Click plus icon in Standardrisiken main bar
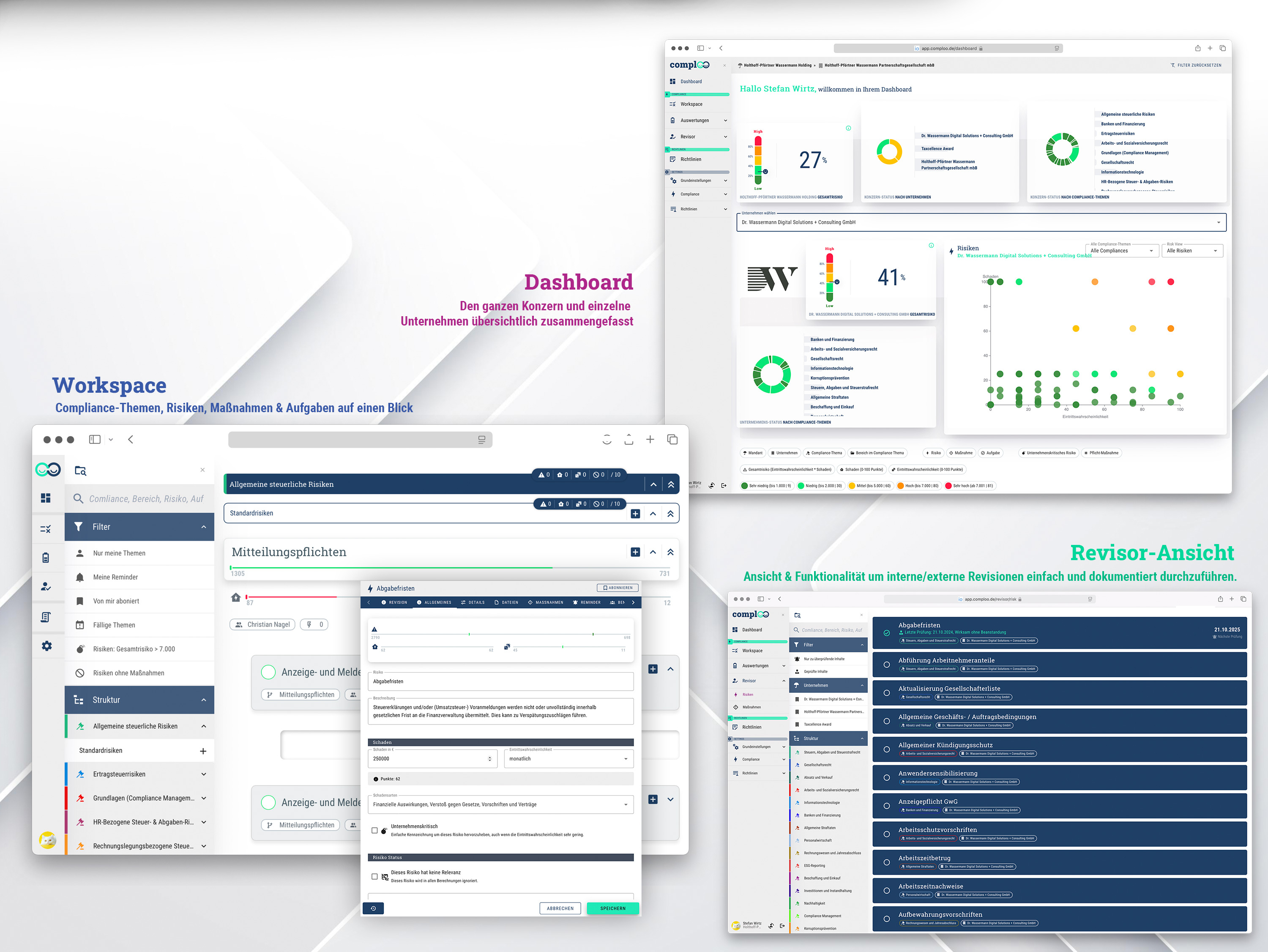This screenshot has height=952, width=1268. (x=635, y=514)
